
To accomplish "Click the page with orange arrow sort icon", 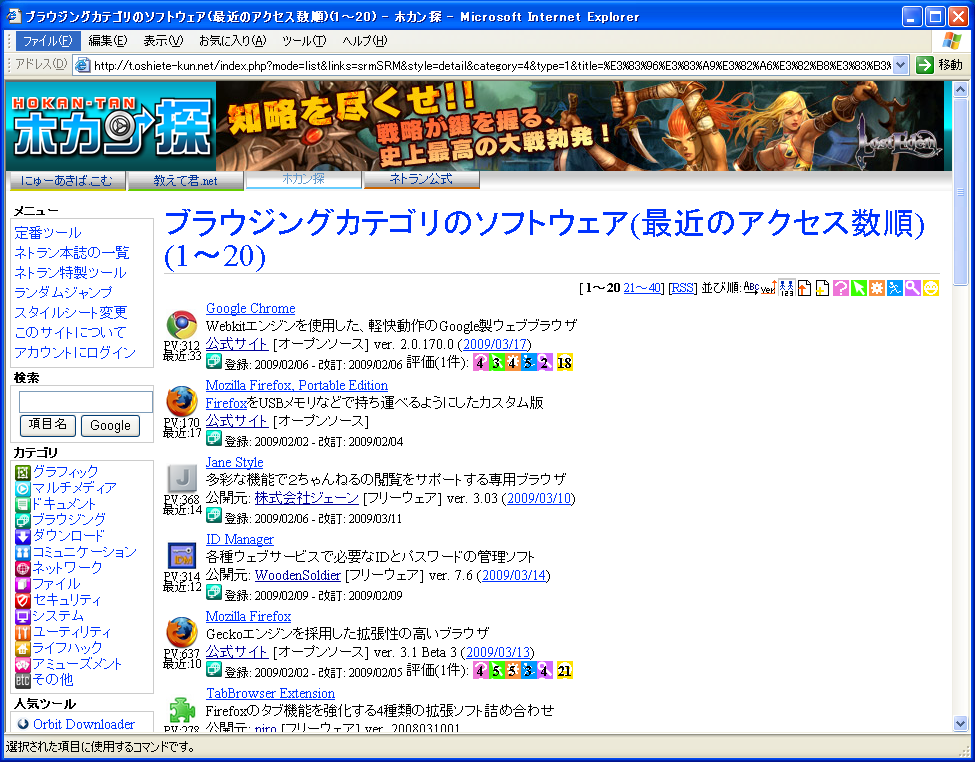I will 805,288.
